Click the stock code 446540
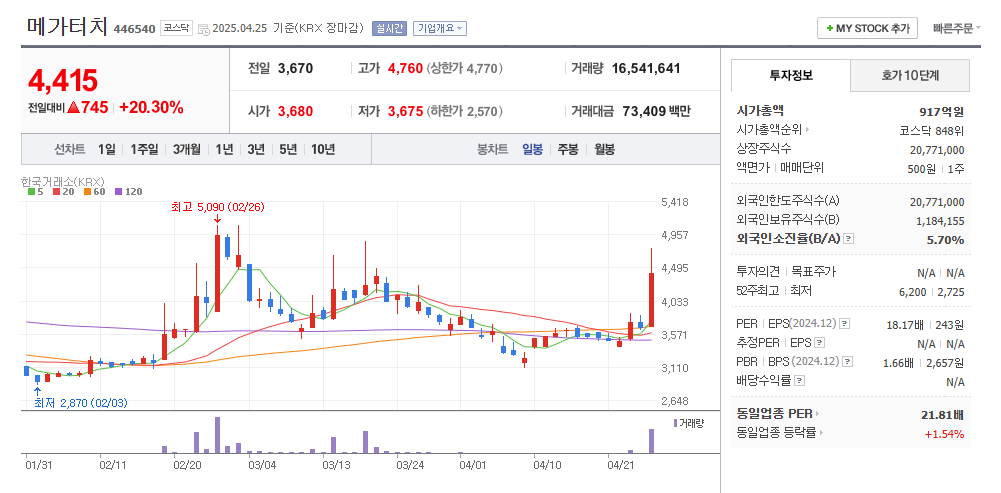The image size is (1001, 493). point(134,29)
